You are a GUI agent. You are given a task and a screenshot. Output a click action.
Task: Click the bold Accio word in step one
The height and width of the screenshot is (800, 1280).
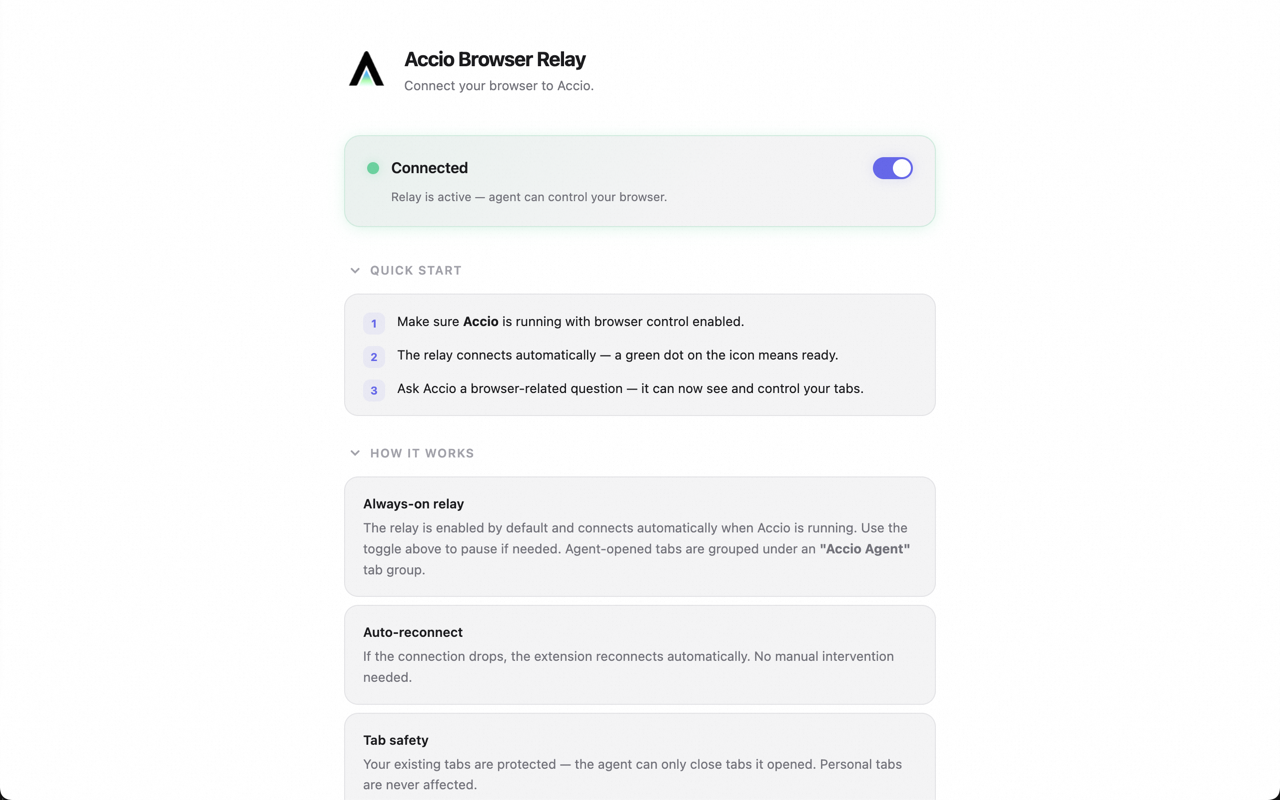pos(481,321)
